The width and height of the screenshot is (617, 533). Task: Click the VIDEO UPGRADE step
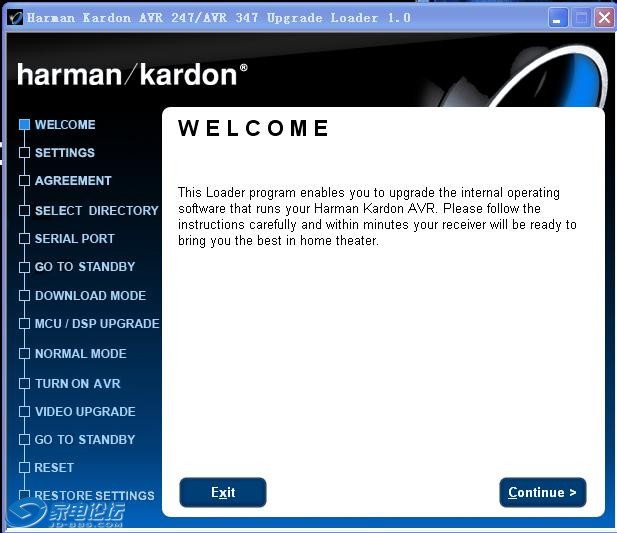(85, 411)
